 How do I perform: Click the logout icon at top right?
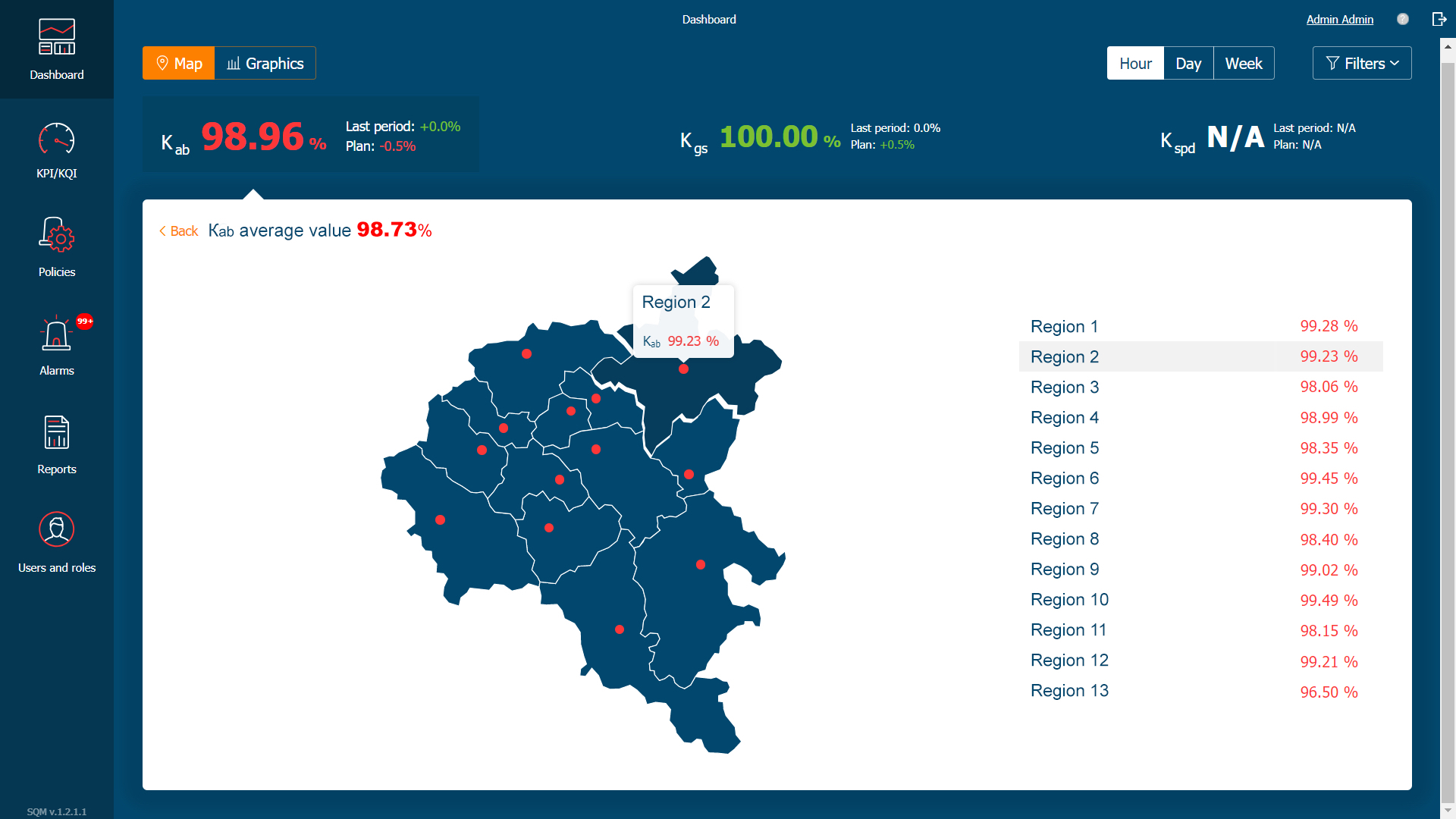[x=1439, y=19]
